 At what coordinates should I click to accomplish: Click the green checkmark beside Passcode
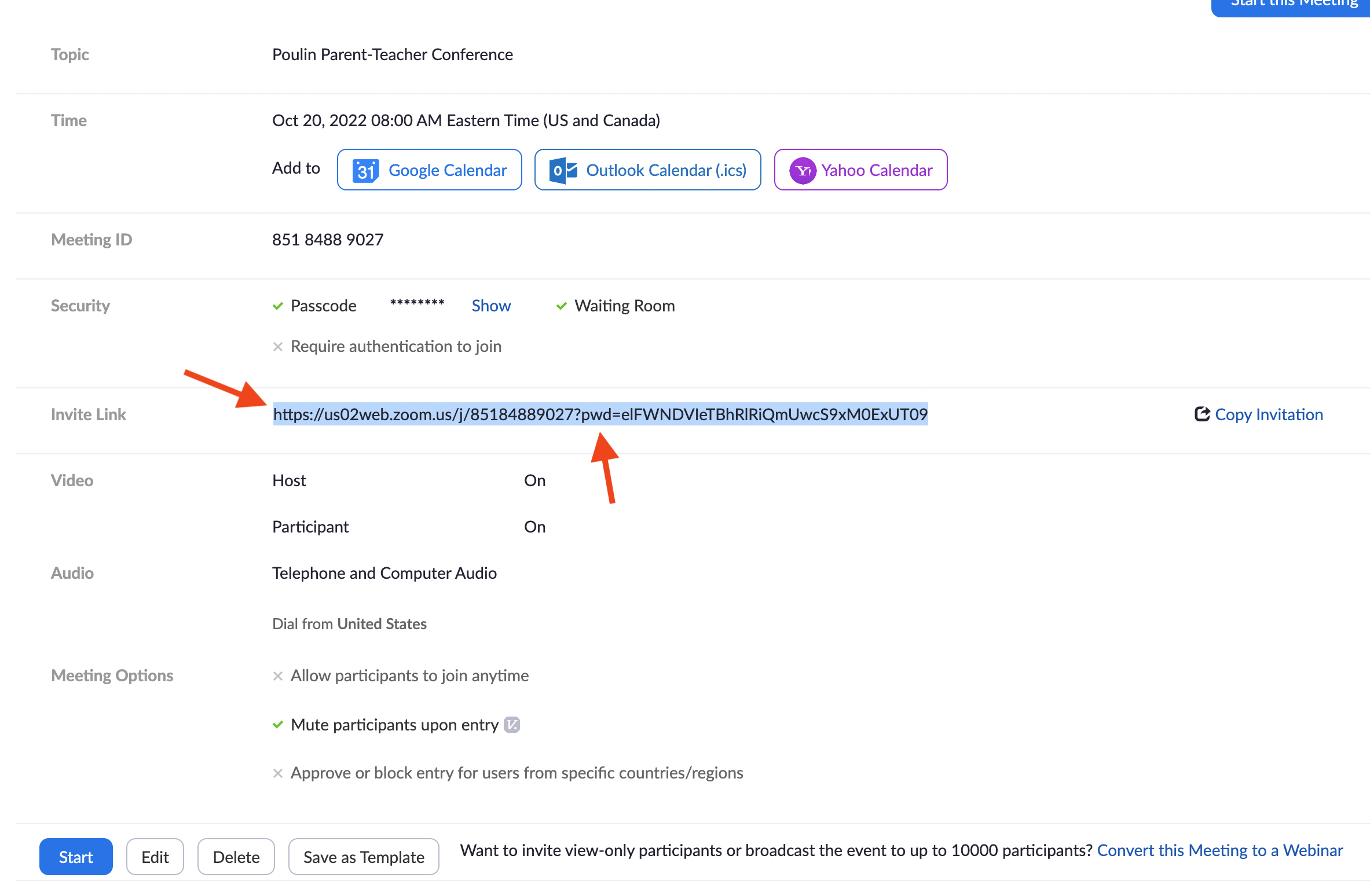point(278,306)
